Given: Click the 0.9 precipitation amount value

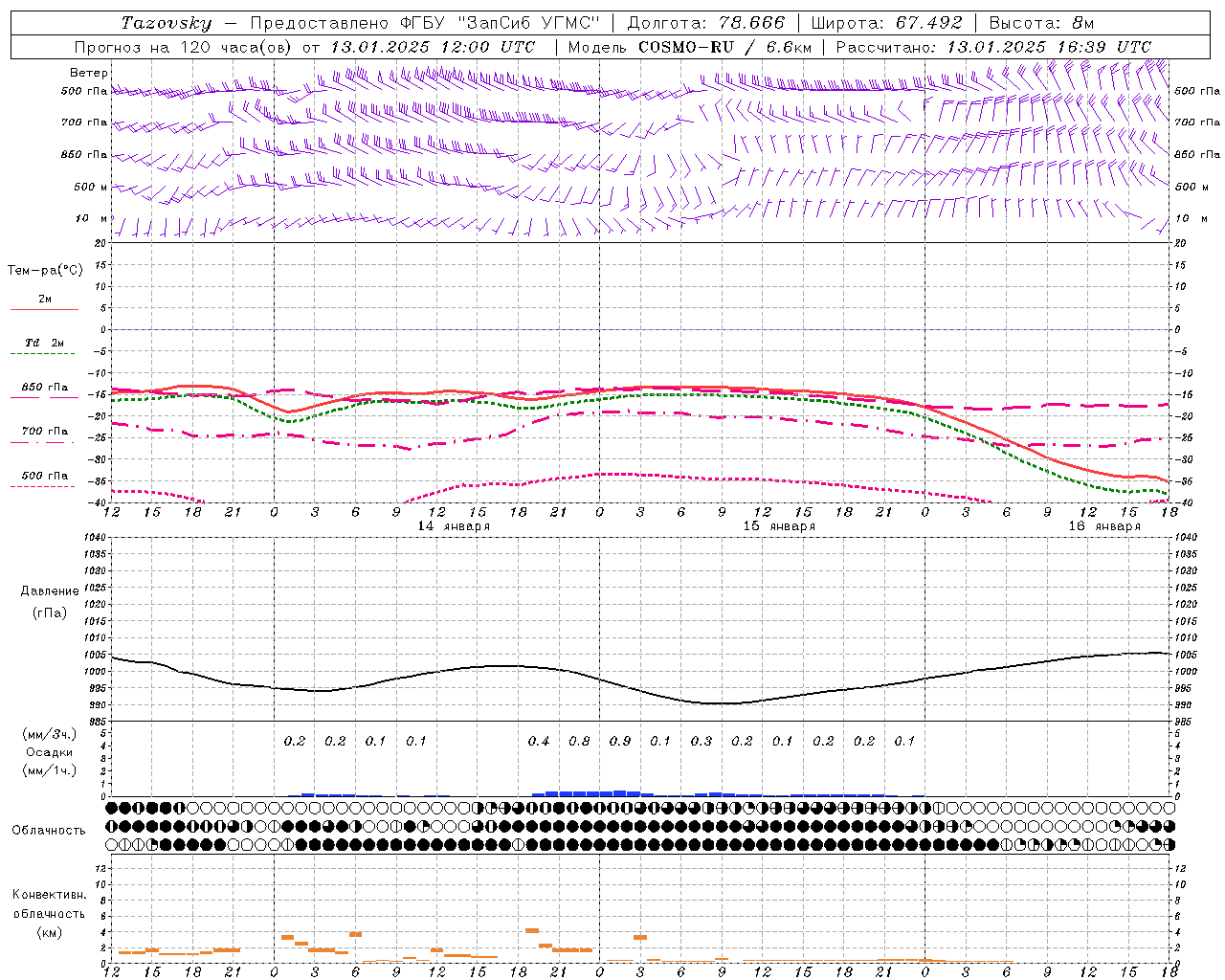Looking at the screenshot, I should click(620, 741).
